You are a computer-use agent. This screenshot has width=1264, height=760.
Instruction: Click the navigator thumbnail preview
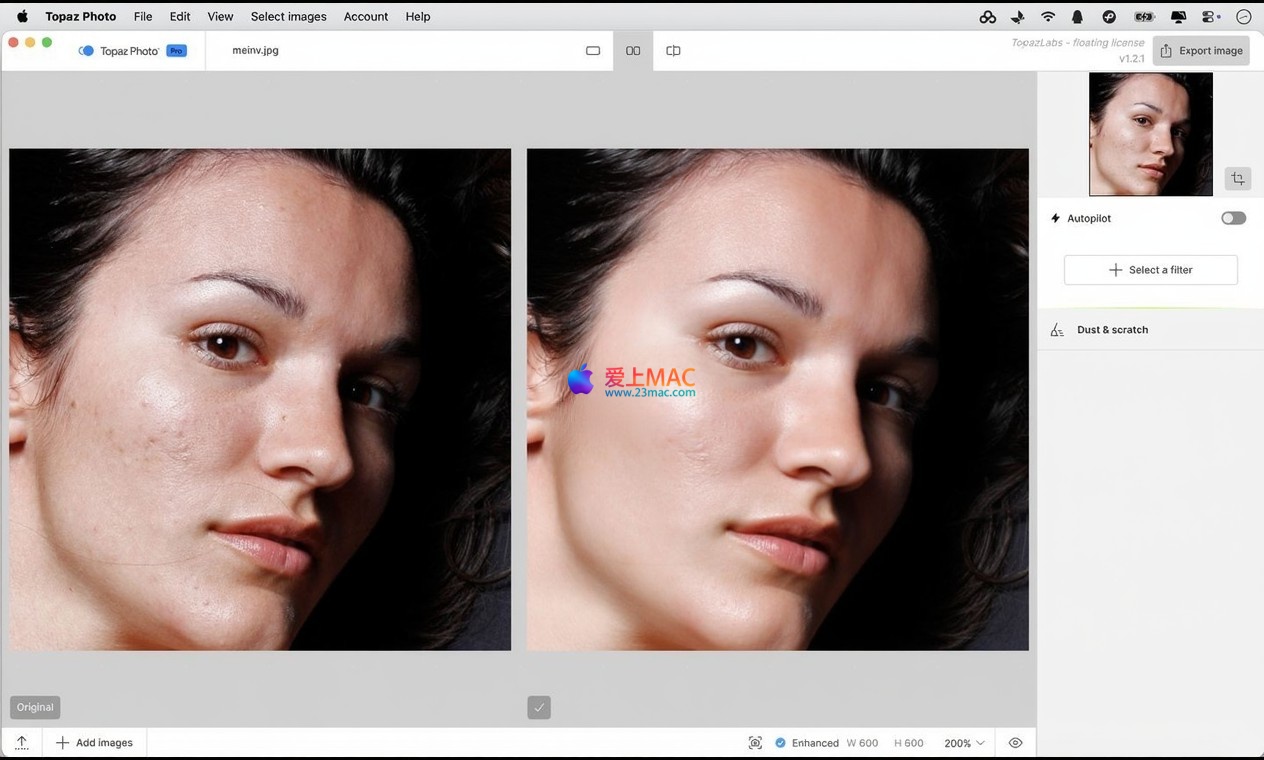1150,134
